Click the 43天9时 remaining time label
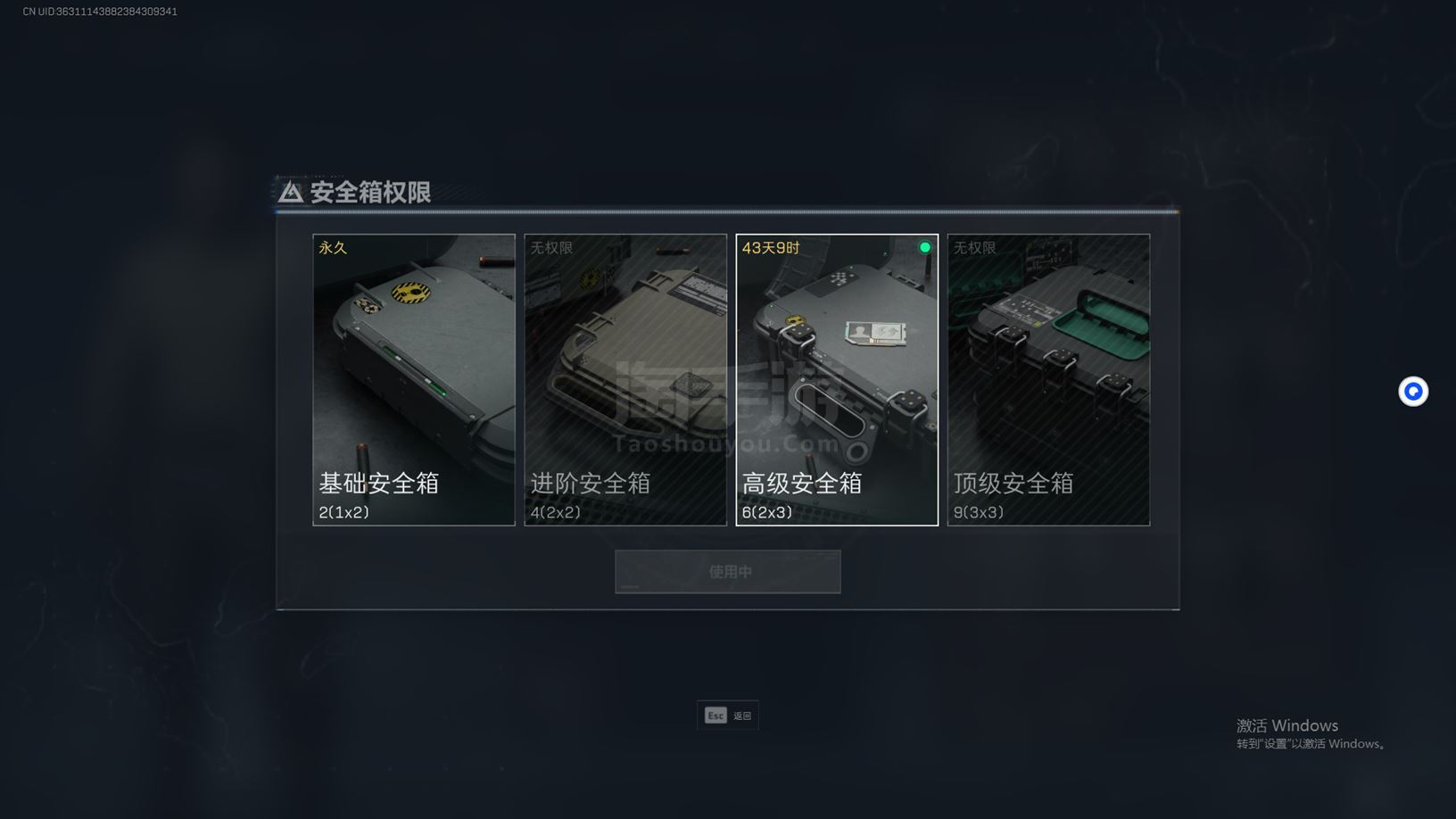This screenshot has width=1456, height=819. coord(771,248)
